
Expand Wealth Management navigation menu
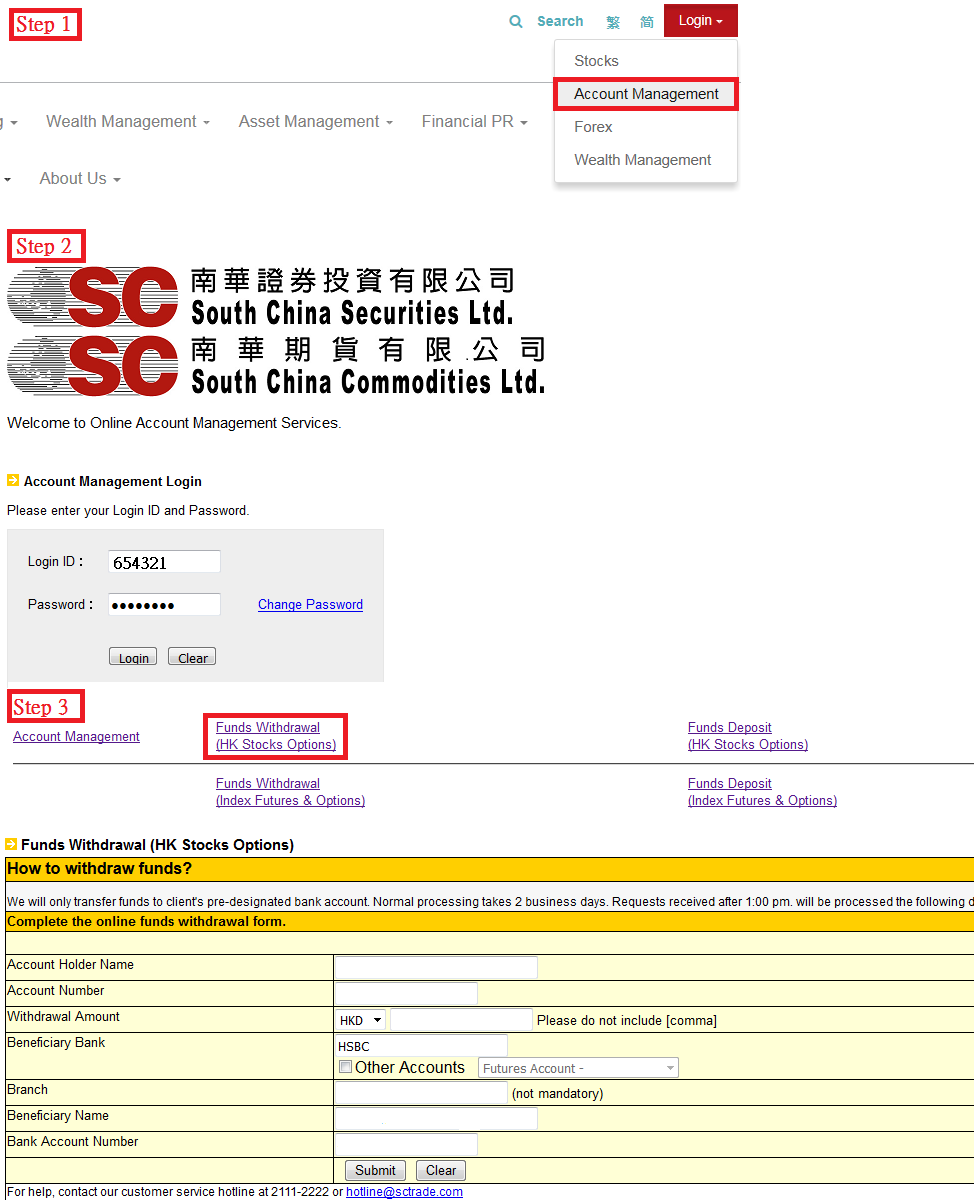128,122
